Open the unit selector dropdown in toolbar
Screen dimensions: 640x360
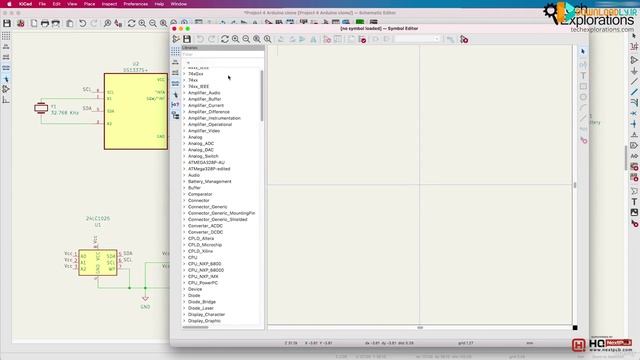point(418,39)
